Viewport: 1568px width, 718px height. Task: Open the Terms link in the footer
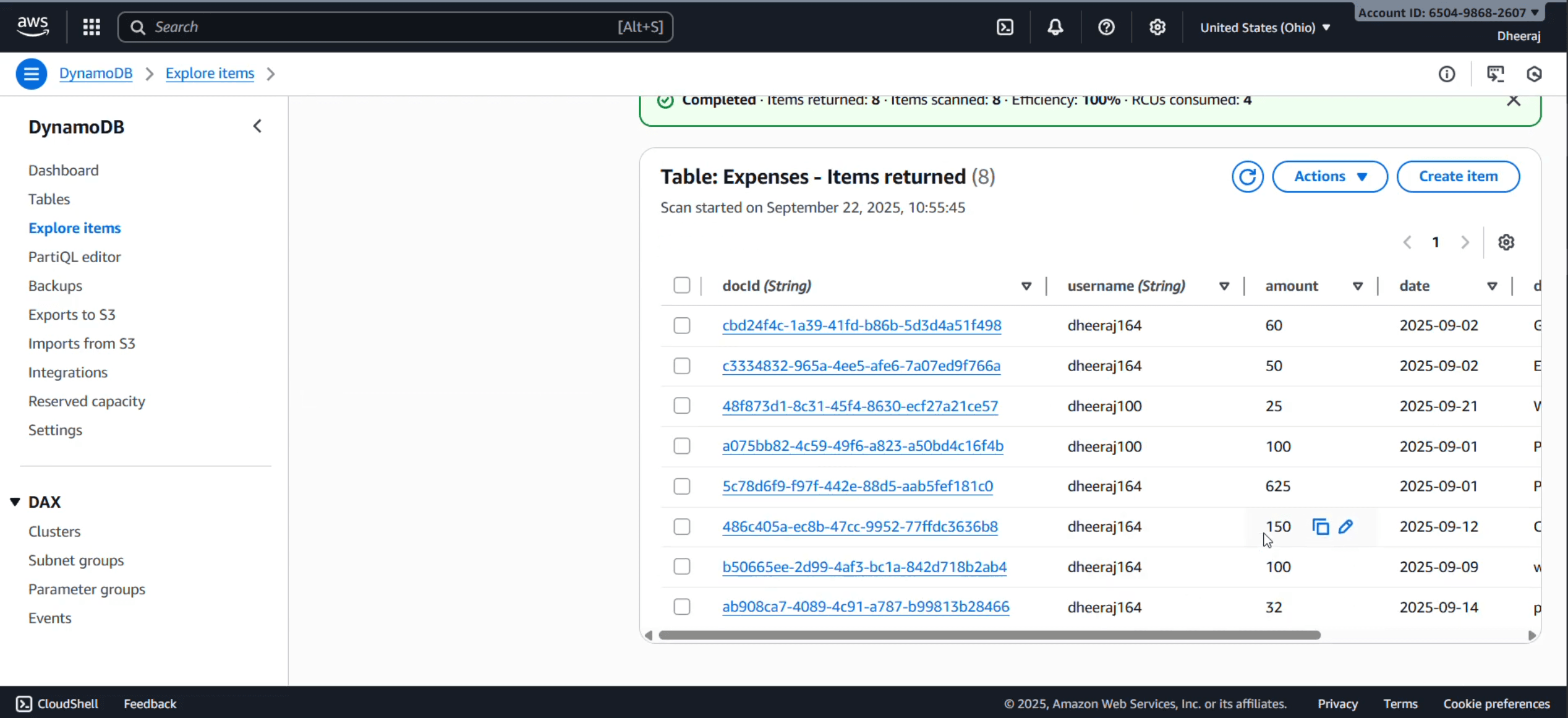tap(1400, 704)
